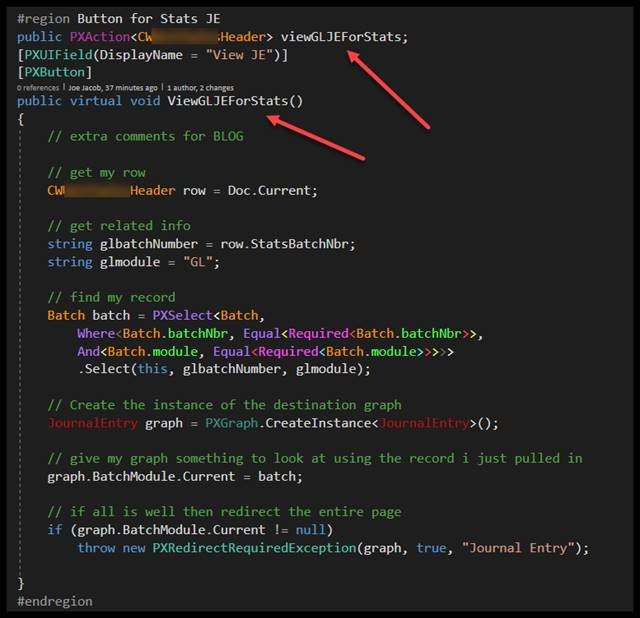Click the 'ViewGLJEForStats()' method name
The image size is (640, 618).
tap(235, 101)
